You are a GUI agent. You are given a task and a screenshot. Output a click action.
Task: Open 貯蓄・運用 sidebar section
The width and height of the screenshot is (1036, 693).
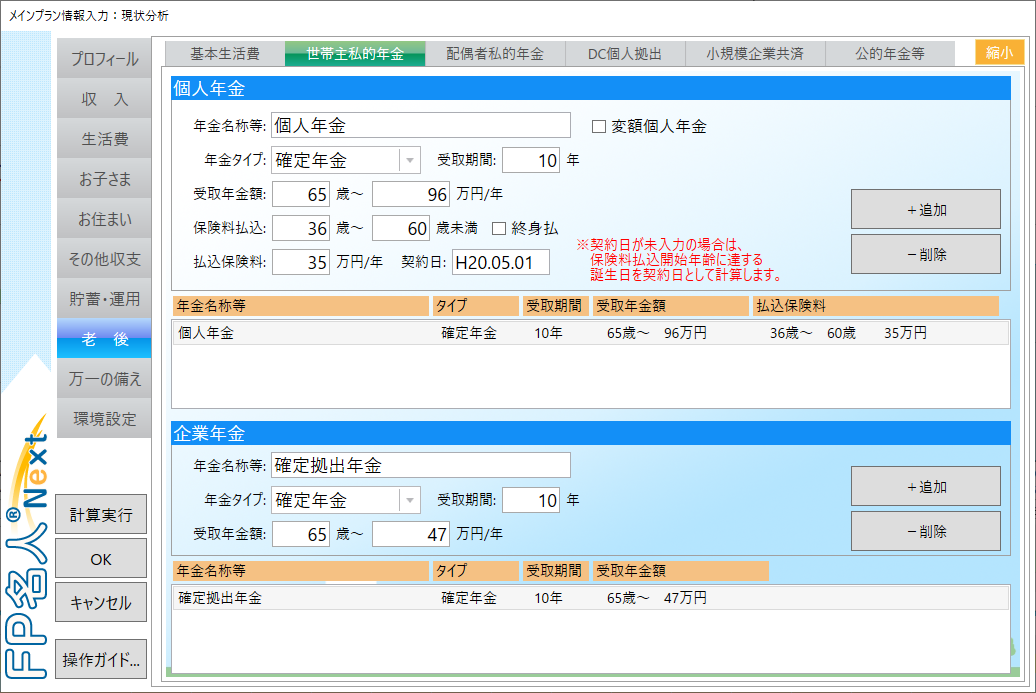coord(104,299)
